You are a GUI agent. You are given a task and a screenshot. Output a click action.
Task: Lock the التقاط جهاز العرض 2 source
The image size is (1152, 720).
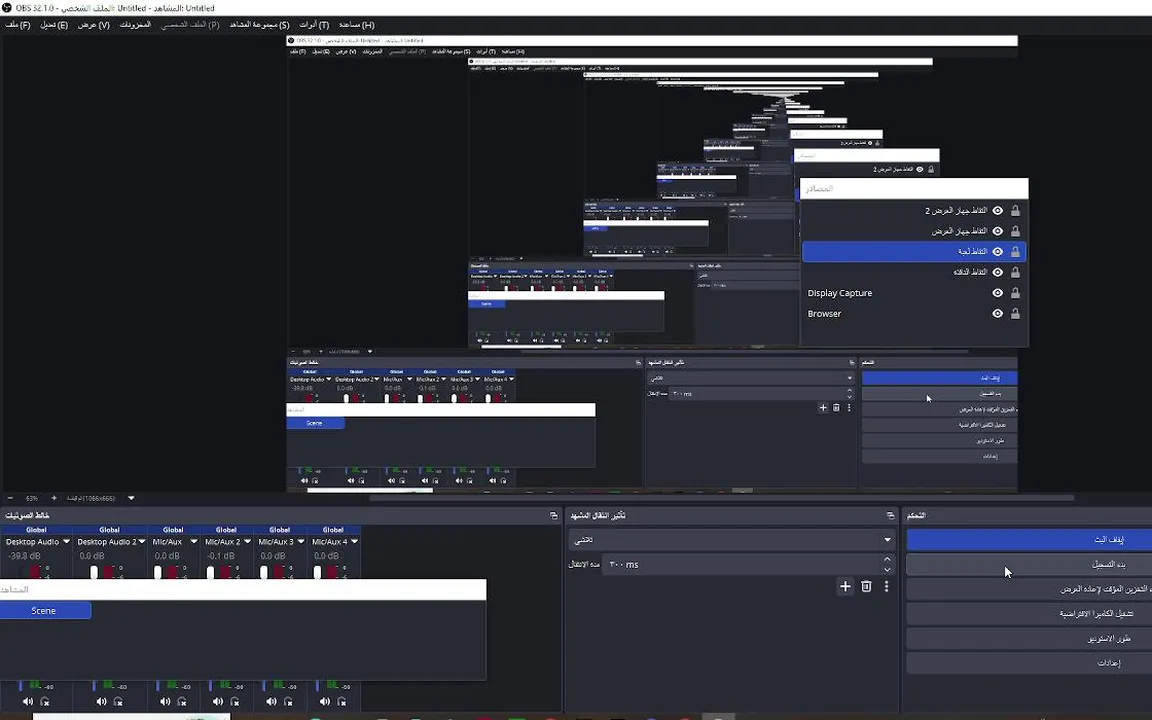pos(1015,210)
